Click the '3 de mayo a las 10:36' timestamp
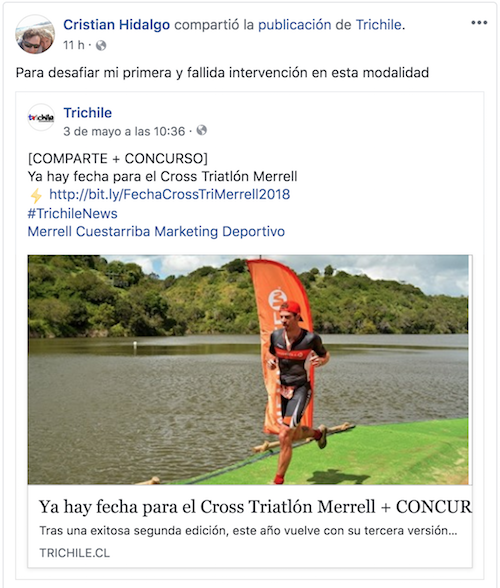 coord(124,131)
